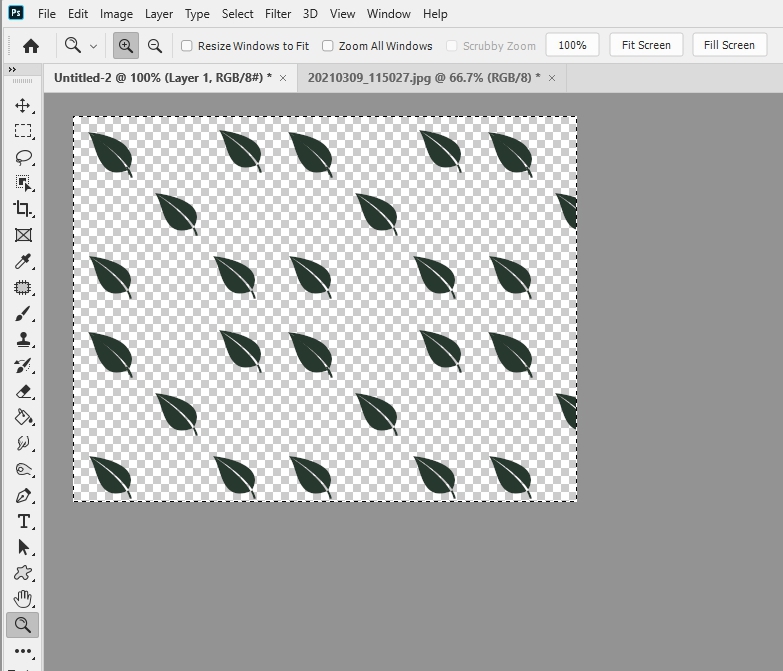Select the Pen tool

click(22, 496)
